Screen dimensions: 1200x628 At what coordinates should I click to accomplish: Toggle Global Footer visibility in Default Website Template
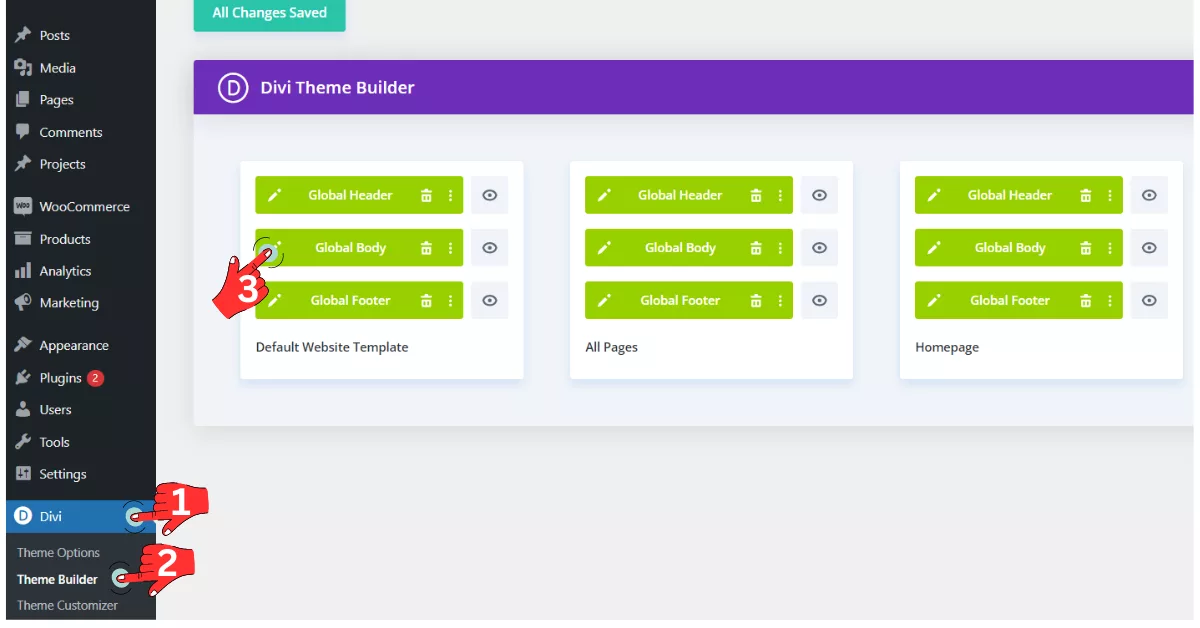click(489, 300)
